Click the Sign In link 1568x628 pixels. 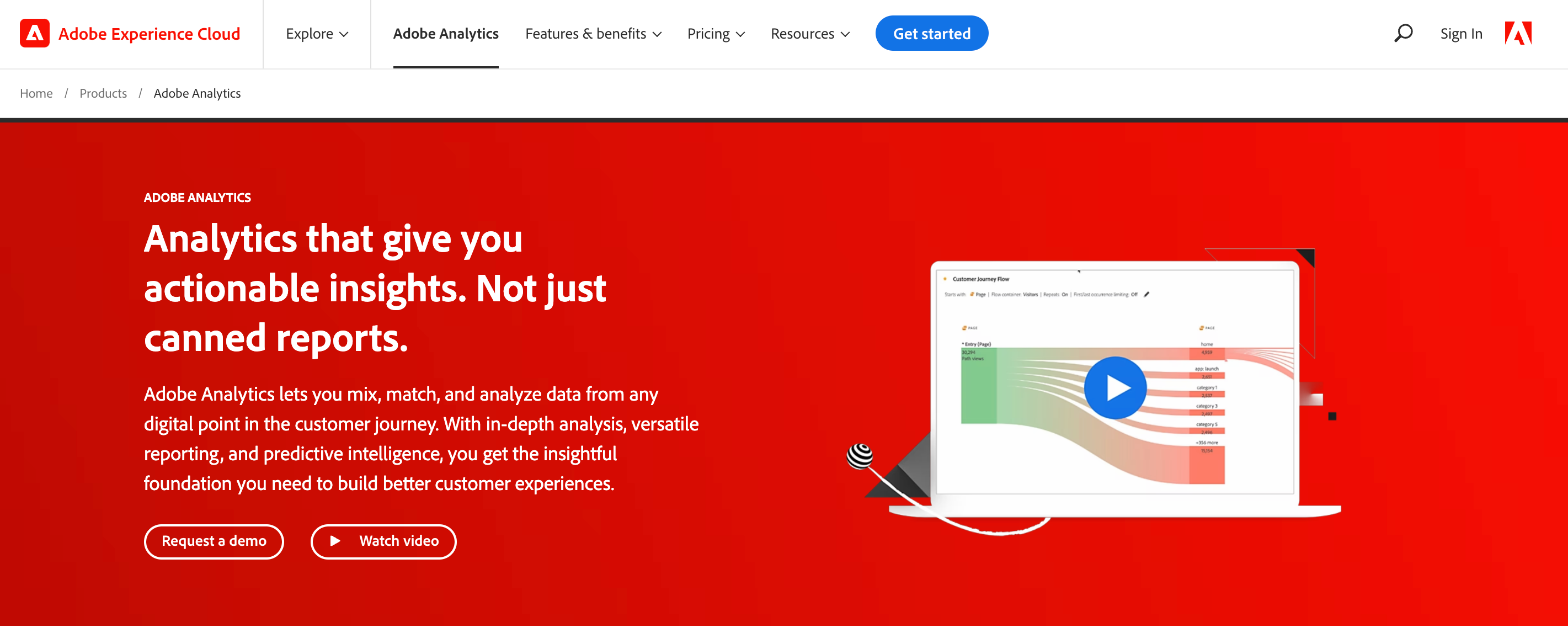coord(1461,33)
